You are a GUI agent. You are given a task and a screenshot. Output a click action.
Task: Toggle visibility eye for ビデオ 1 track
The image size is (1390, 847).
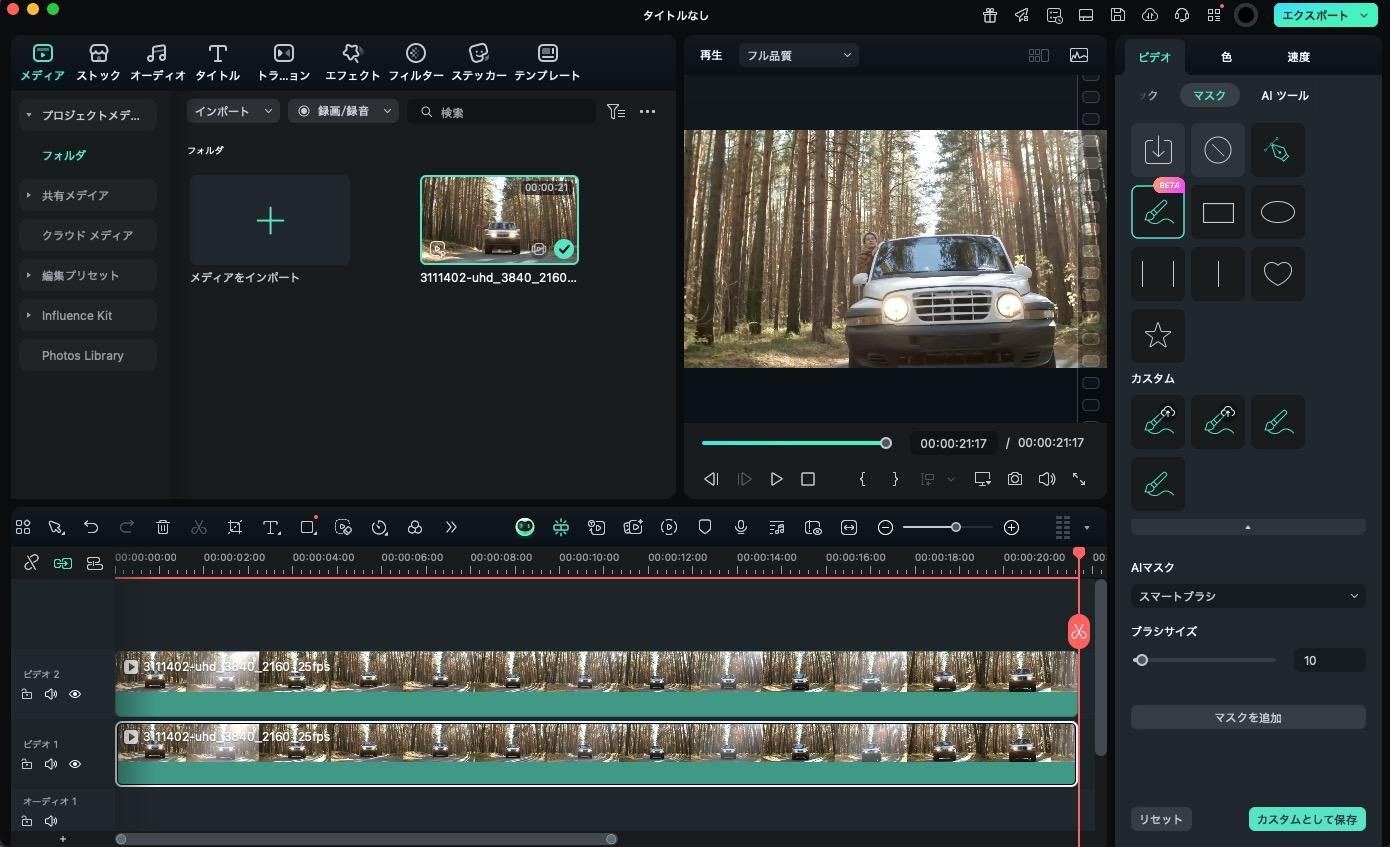(75, 764)
